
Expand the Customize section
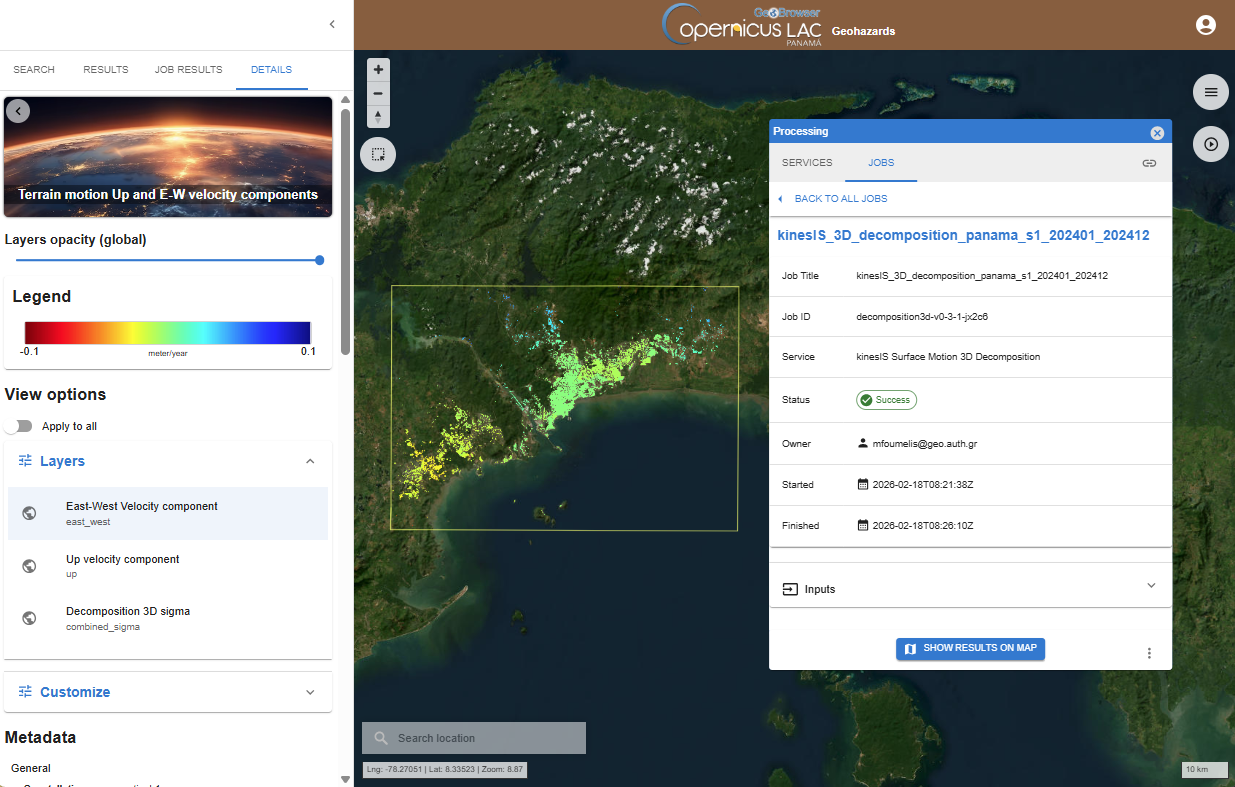pyautogui.click(x=310, y=692)
